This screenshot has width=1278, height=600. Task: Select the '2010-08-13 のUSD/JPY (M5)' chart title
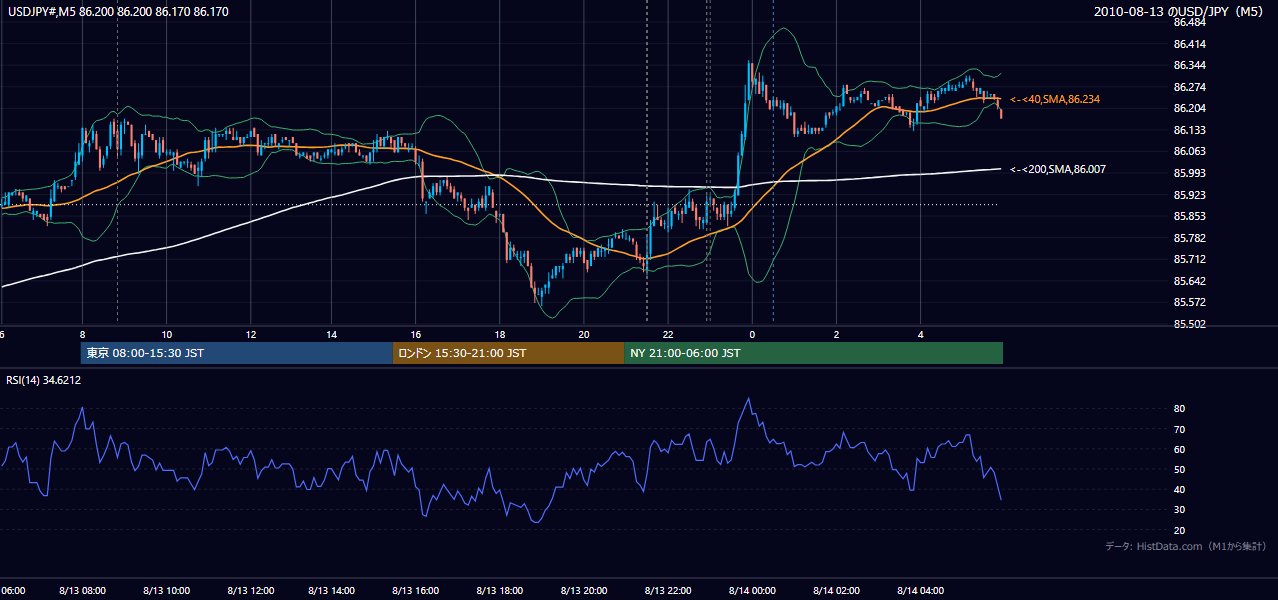tap(1179, 12)
